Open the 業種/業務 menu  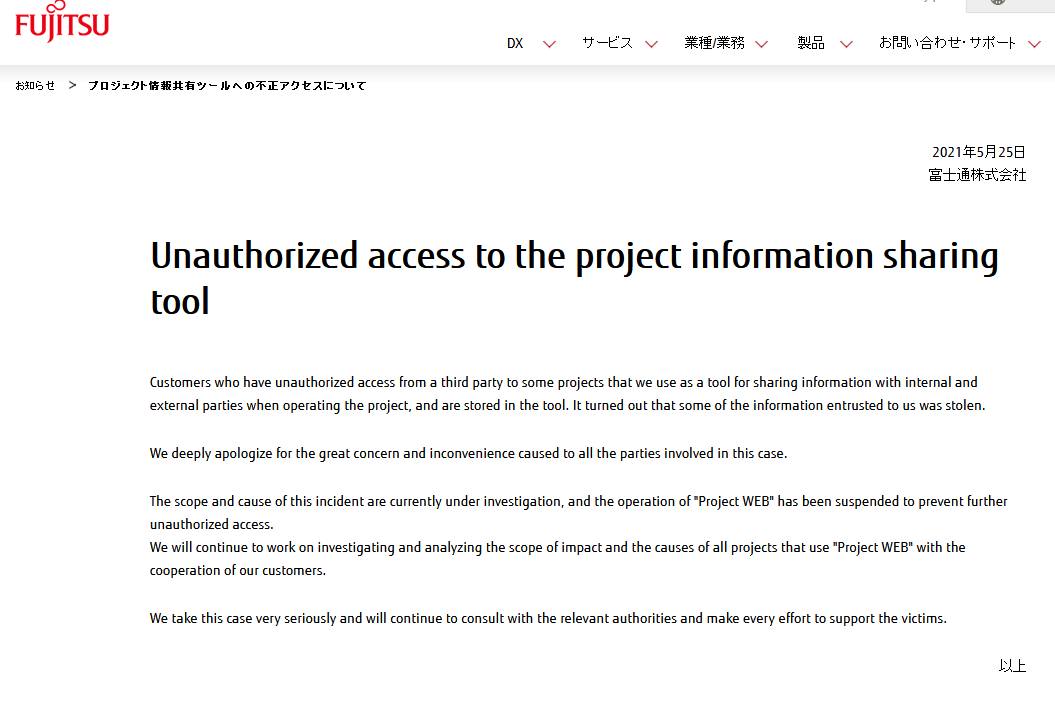click(x=714, y=43)
